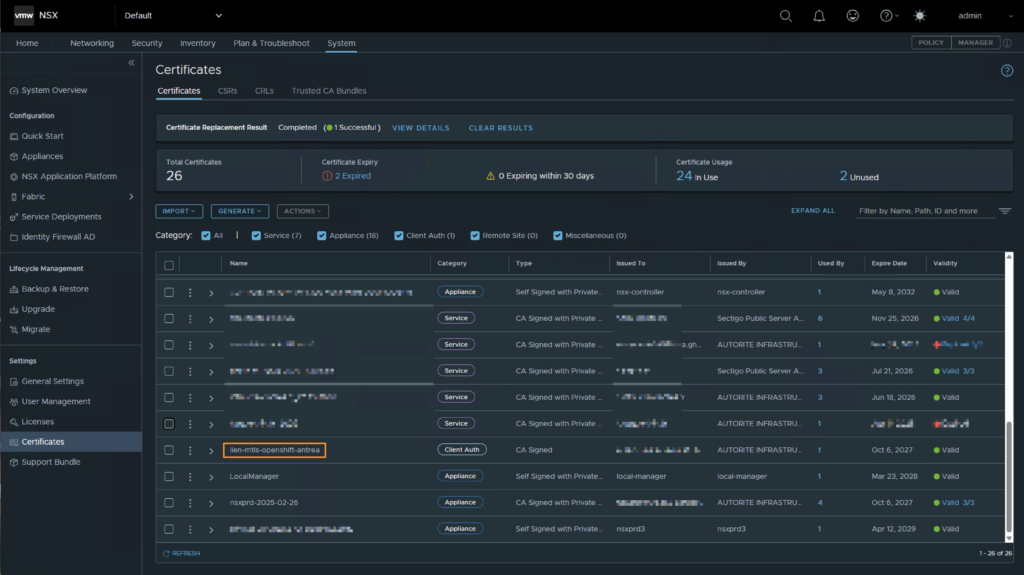This screenshot has width=1024, height=575.
Task: Click the VIEW DETAILS link
Action: pyautogui.click(x=420, y=128)
